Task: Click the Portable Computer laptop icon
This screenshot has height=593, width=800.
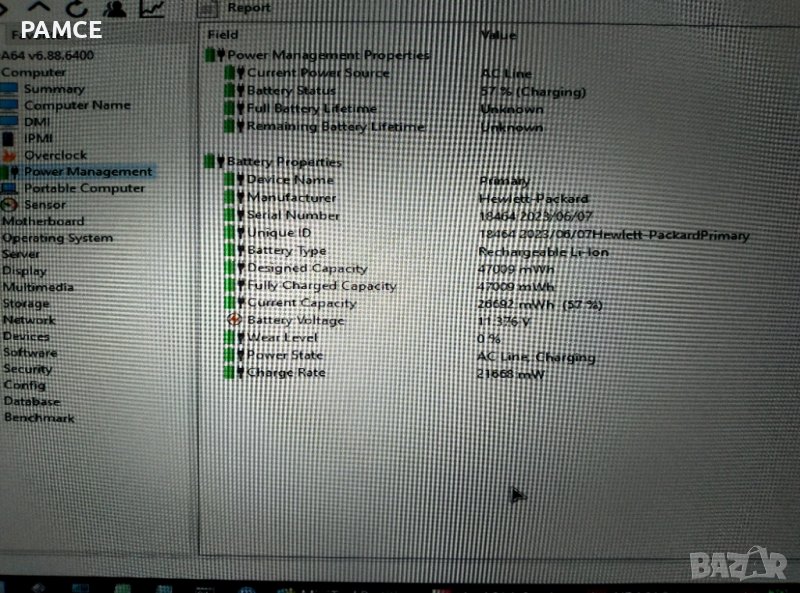Action: tap(9, 188)
